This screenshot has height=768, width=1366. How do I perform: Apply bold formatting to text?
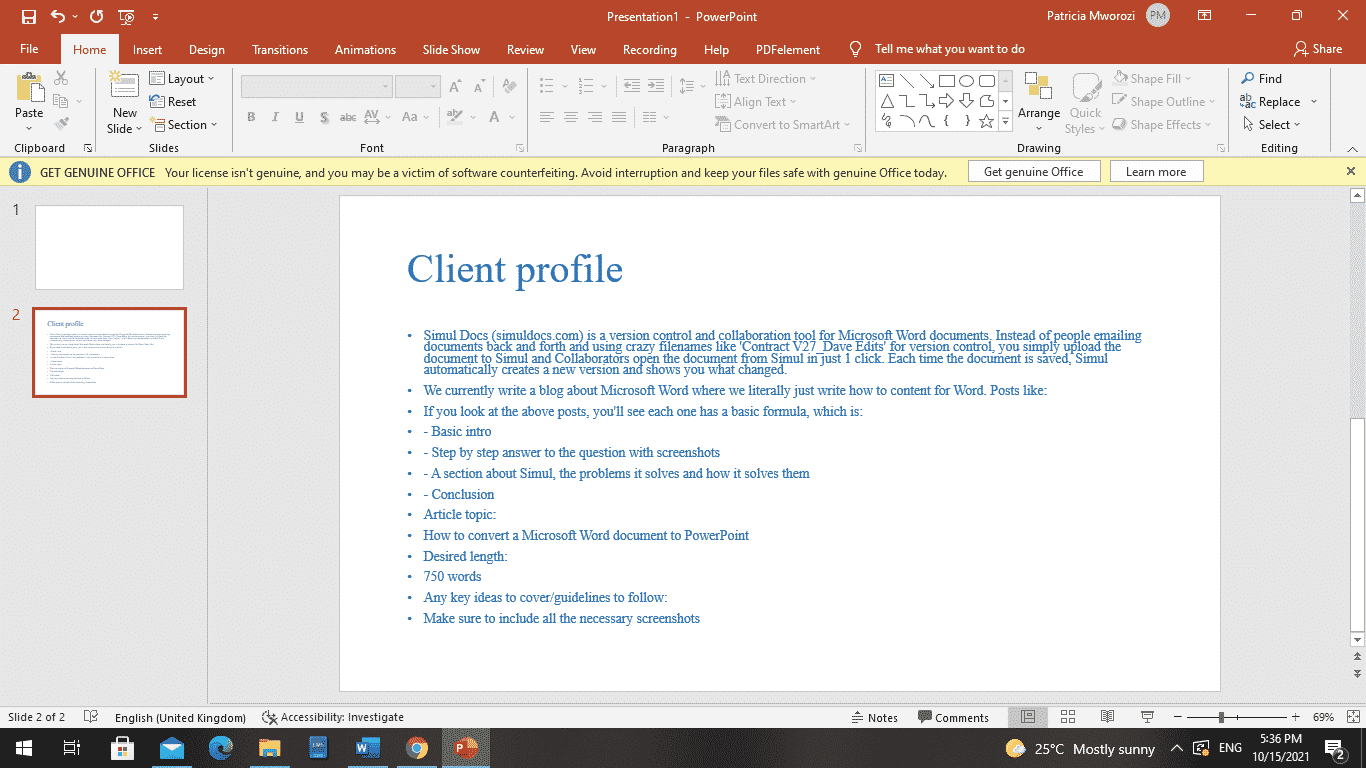coord(251,117)
